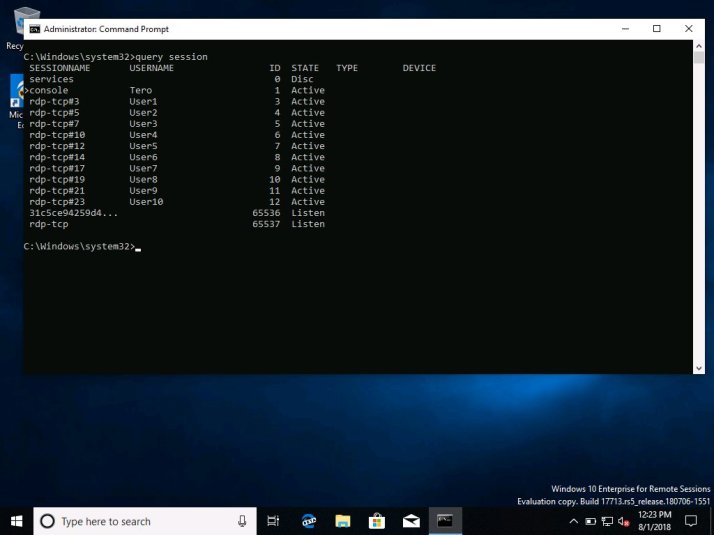Open Task View from the taskbar
This screenshot has height=535, width=714.
click(274, 521)
